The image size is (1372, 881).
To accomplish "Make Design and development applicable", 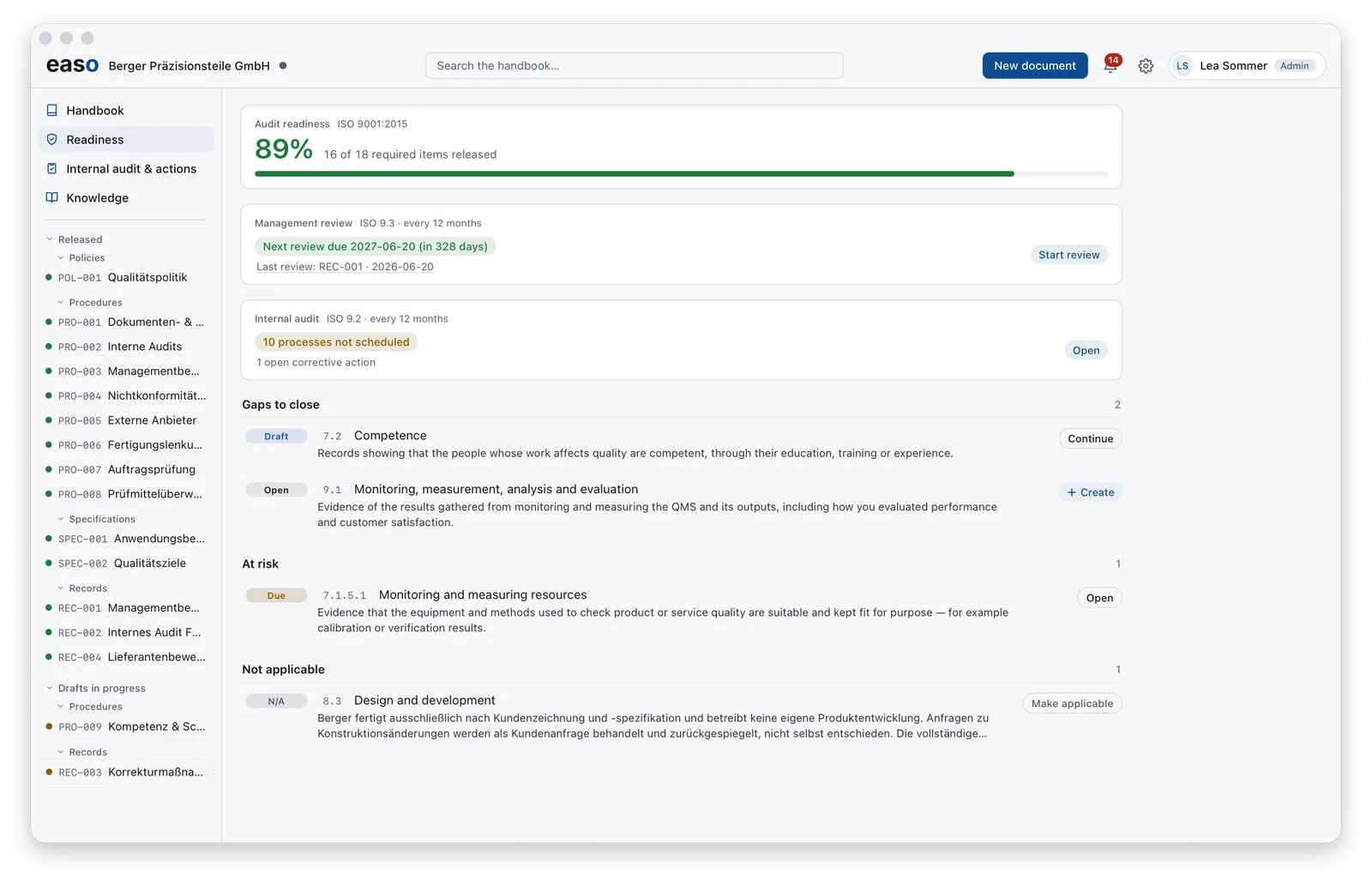I will 1072,703.
